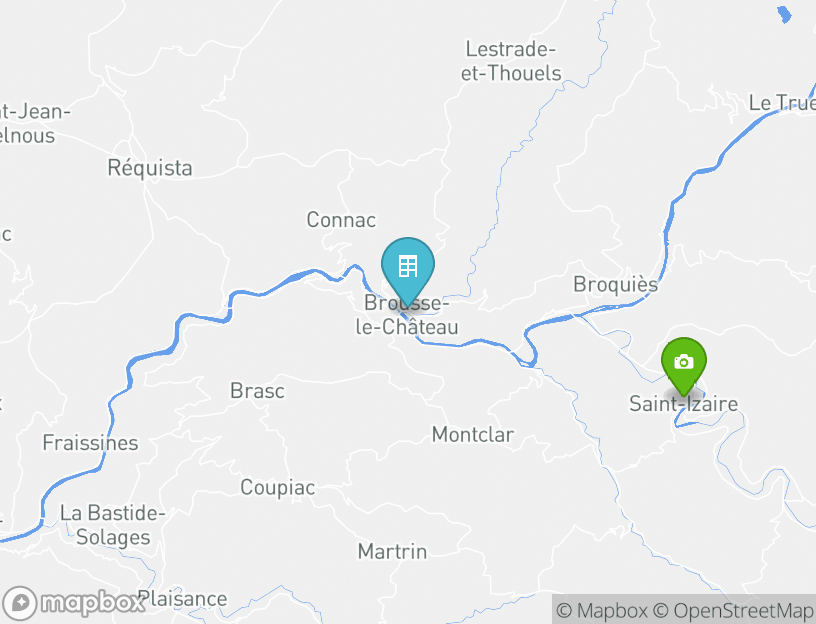Select the Broquiès label on map
The height and width of the screenshot is (624, 816).
pyautogui.click(x=616, y=285)
